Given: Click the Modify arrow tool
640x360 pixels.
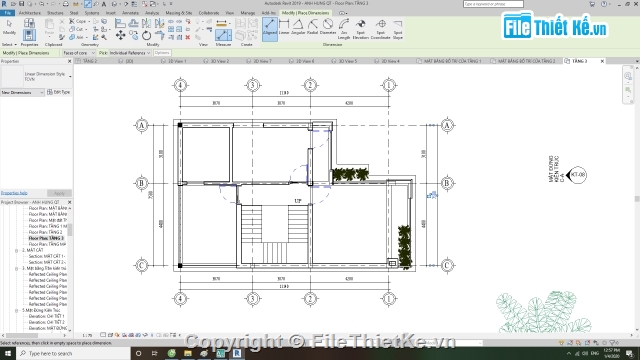Looking at the screenshot, I should coord(9,27).
